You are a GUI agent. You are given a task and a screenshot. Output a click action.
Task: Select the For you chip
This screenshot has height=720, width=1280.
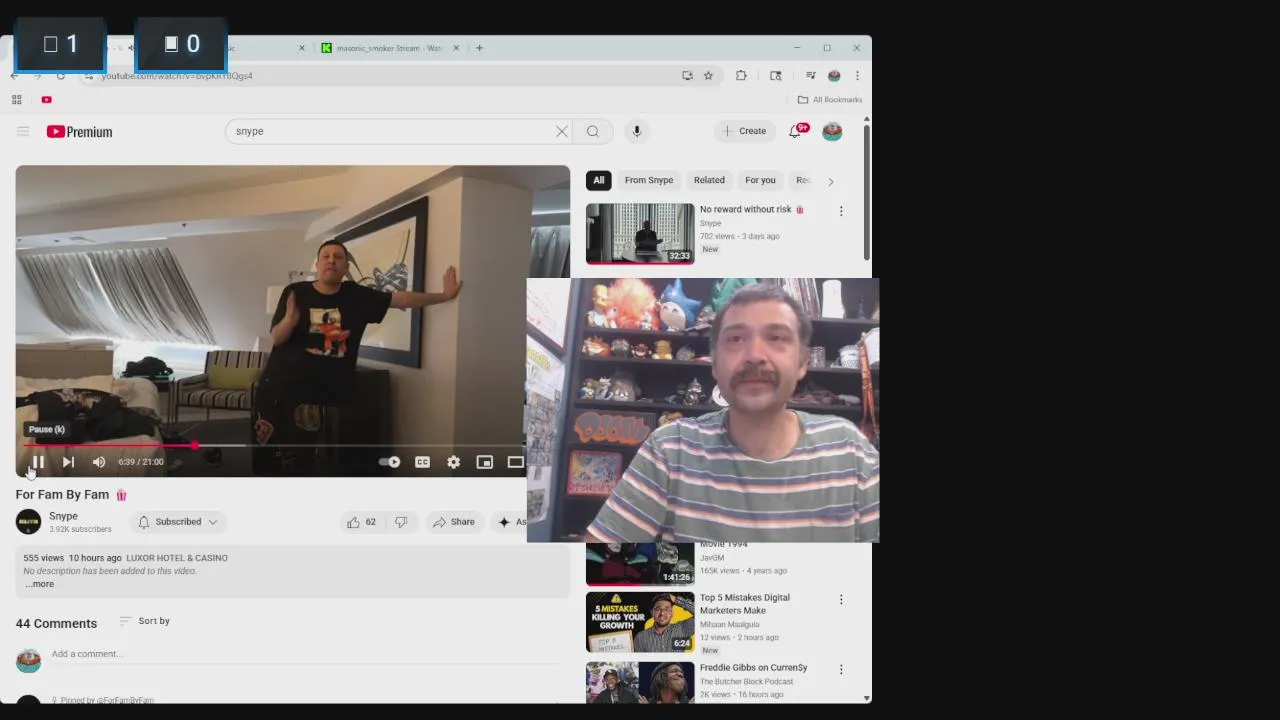pyautogui.click(x=760, y=180)
